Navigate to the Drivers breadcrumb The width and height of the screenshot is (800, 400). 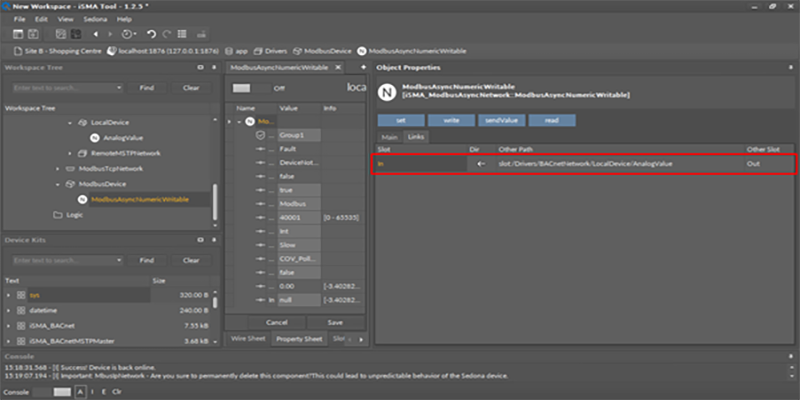click(x=270, y=51)
